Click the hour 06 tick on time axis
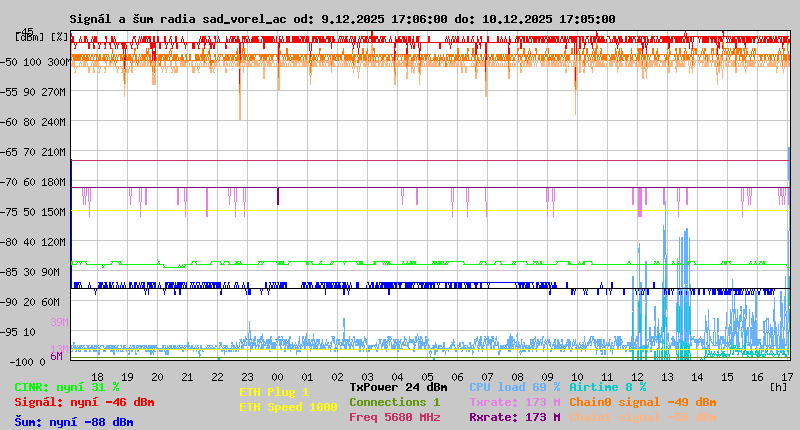This screenshot has height=430, width=800. [x=457, y=377]
